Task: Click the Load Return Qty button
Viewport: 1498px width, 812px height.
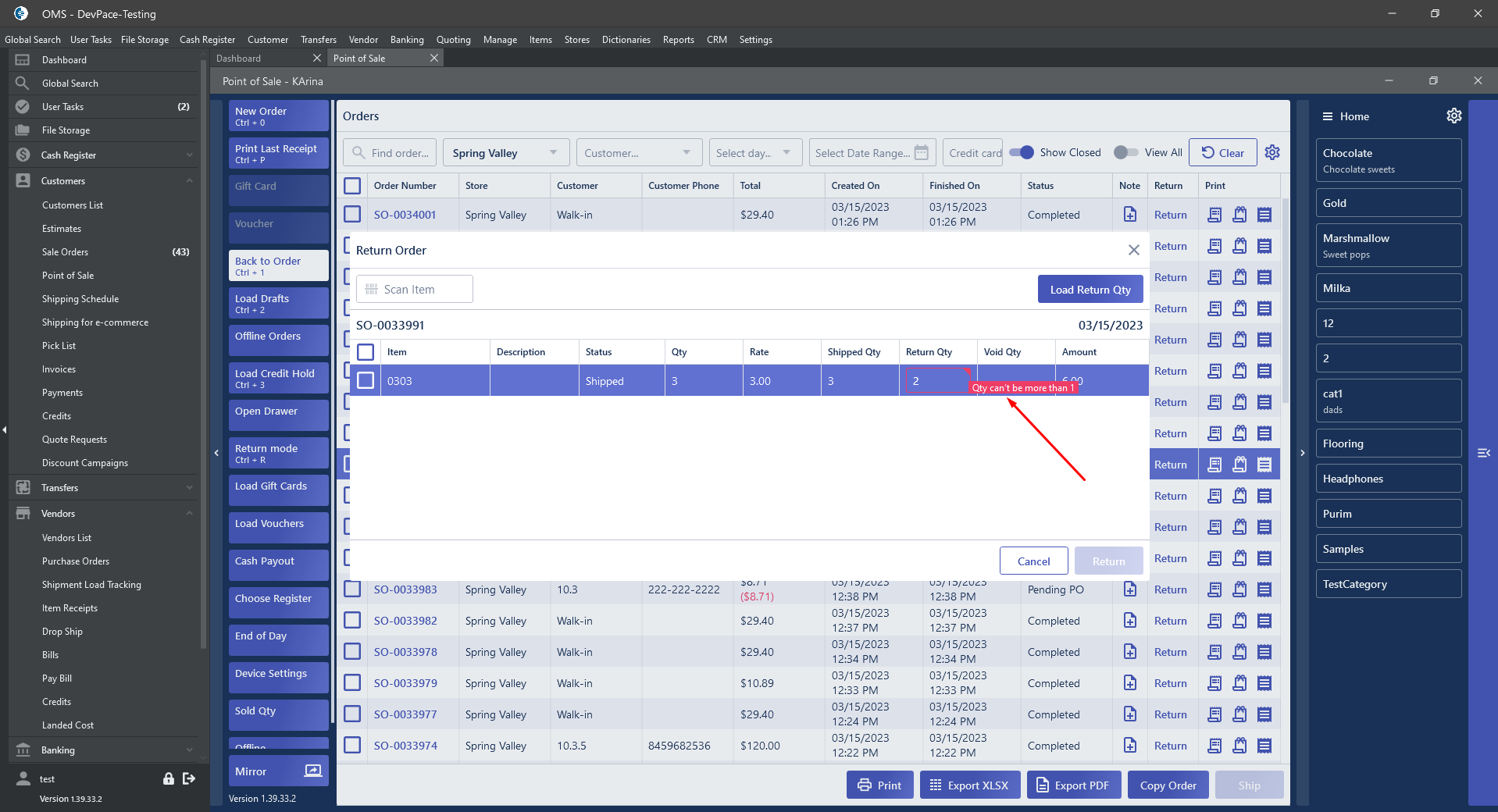Action: click(1090, 290)
